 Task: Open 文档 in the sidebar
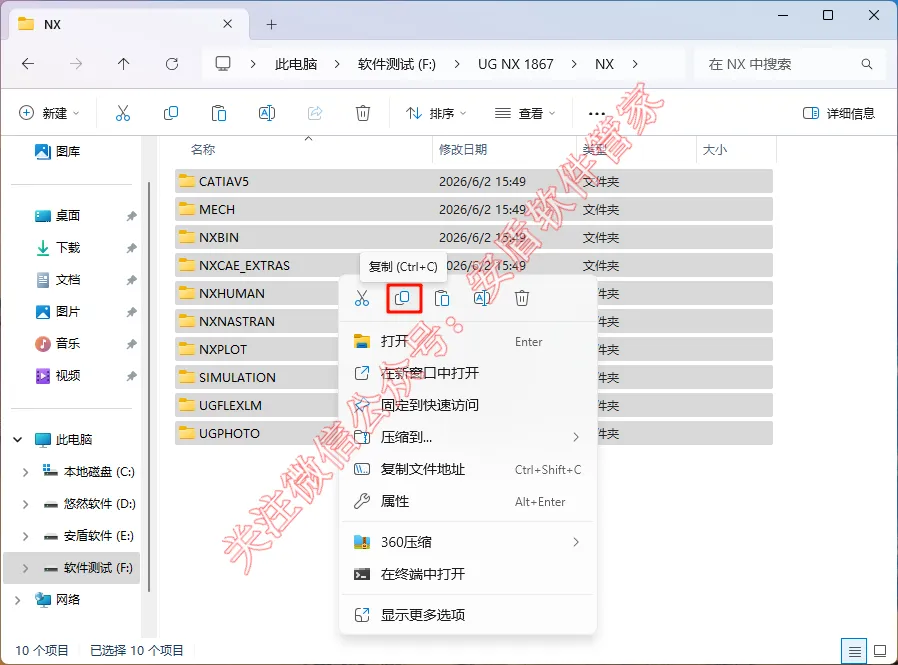(68, 280)
